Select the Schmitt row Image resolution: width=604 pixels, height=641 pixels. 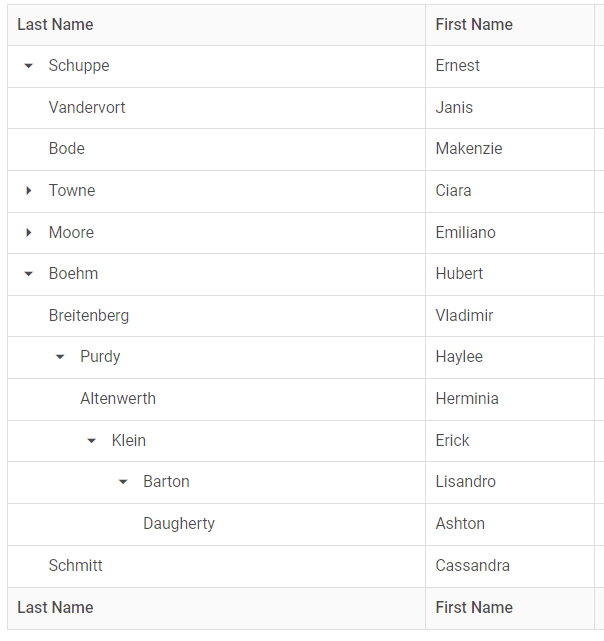pyautogui.click(x=76, y=565)
